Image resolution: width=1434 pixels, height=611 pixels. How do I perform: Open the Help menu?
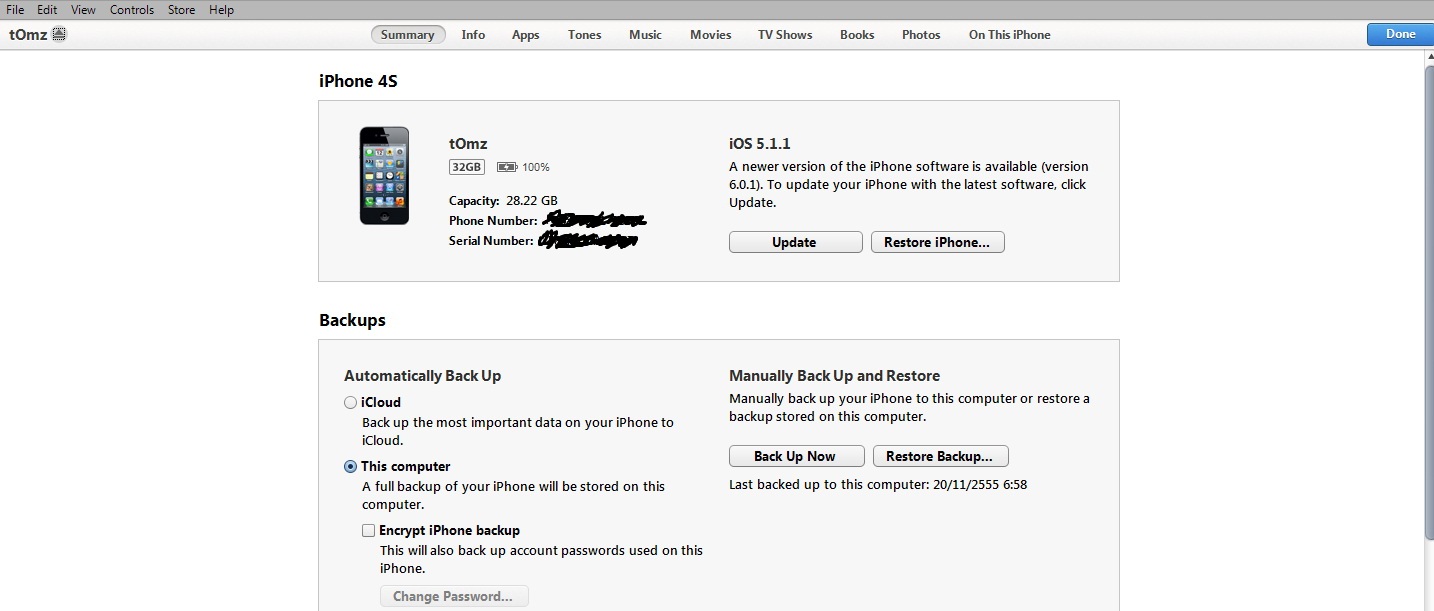[x=221, y=10]
